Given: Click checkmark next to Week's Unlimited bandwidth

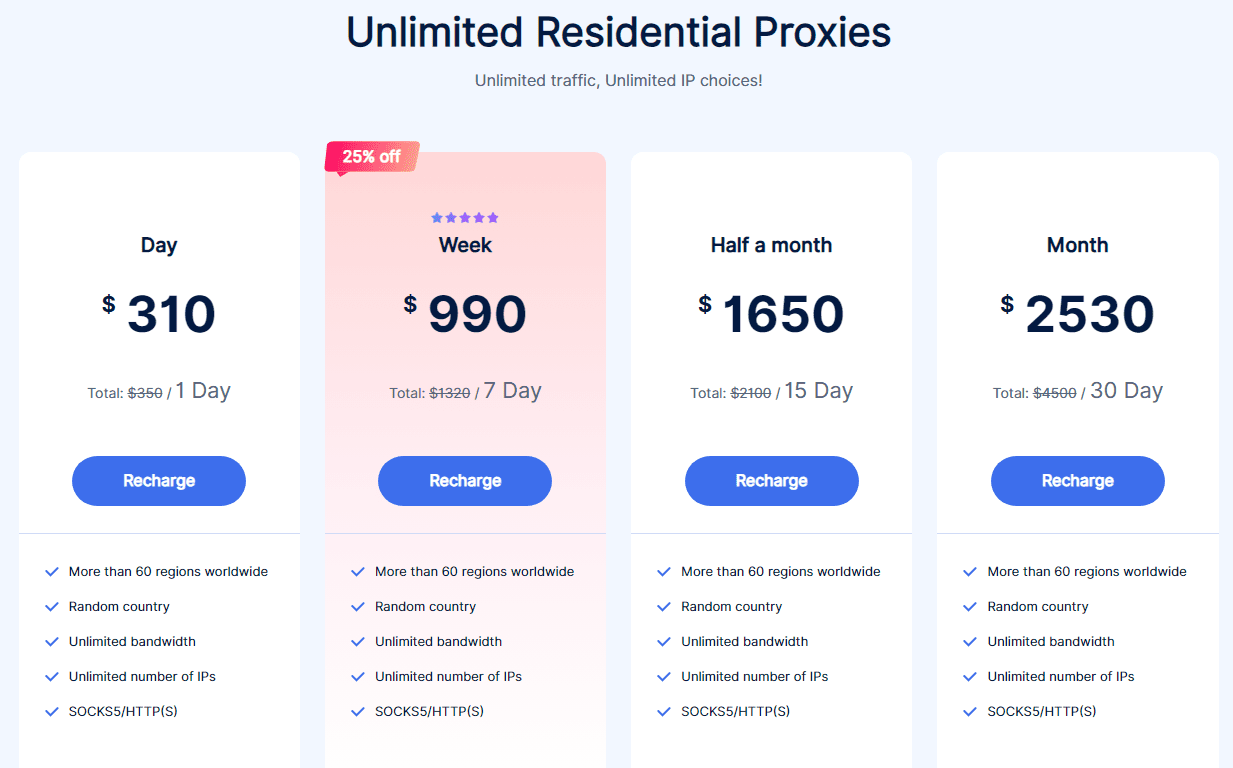Looking at the screenshot, I should tap(358, 642).
